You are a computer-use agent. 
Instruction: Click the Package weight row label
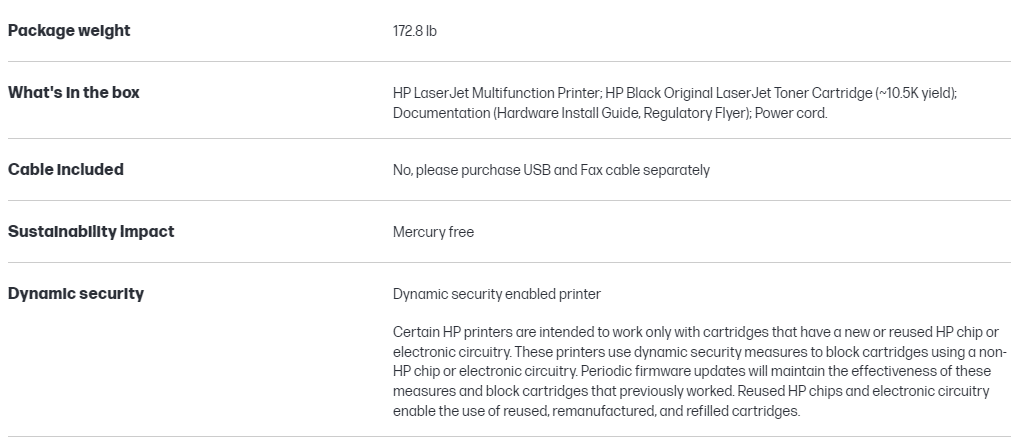point(69,31)
